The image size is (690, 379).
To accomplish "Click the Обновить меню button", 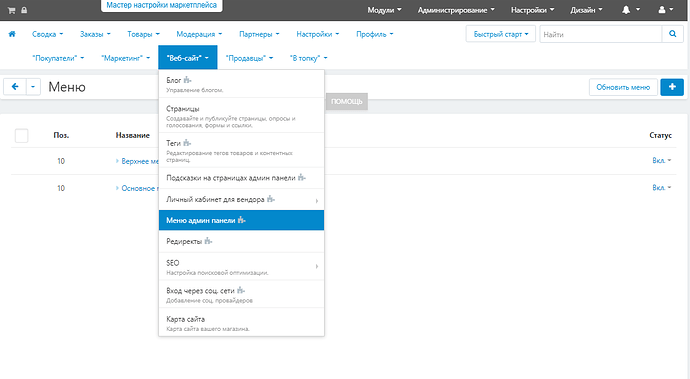I will 623,87.
